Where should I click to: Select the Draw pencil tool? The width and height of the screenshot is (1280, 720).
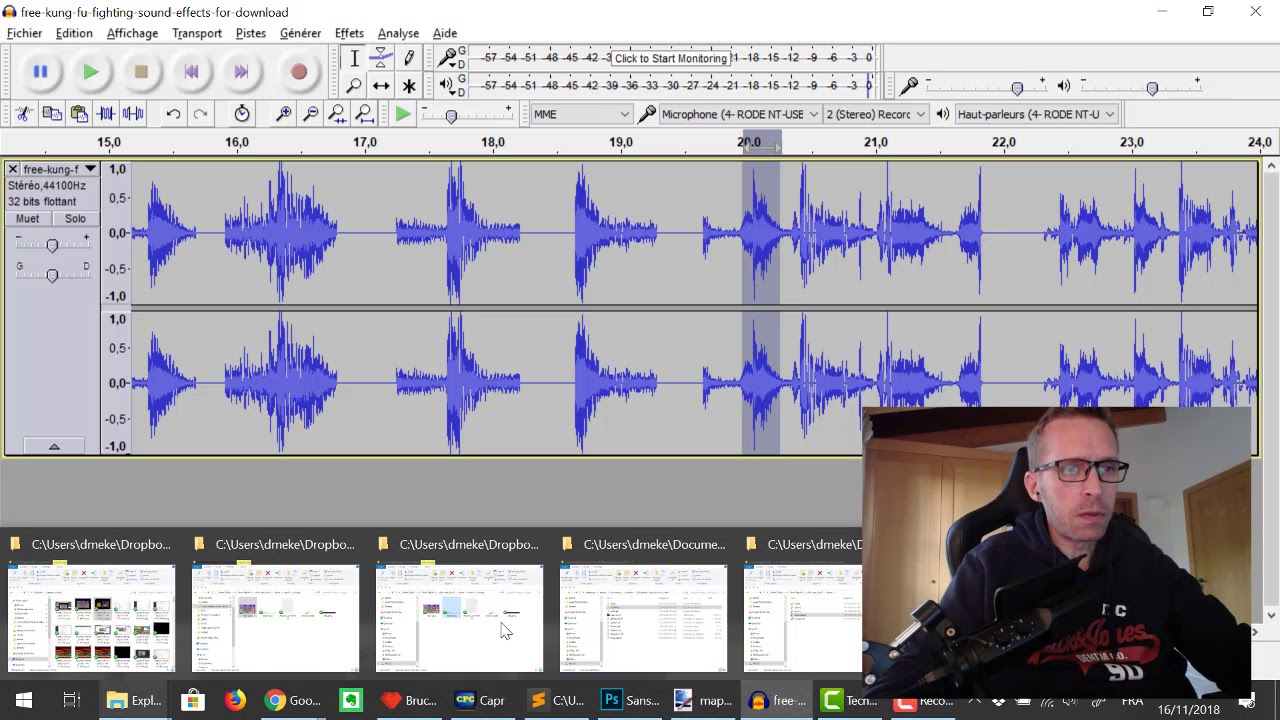409,58
